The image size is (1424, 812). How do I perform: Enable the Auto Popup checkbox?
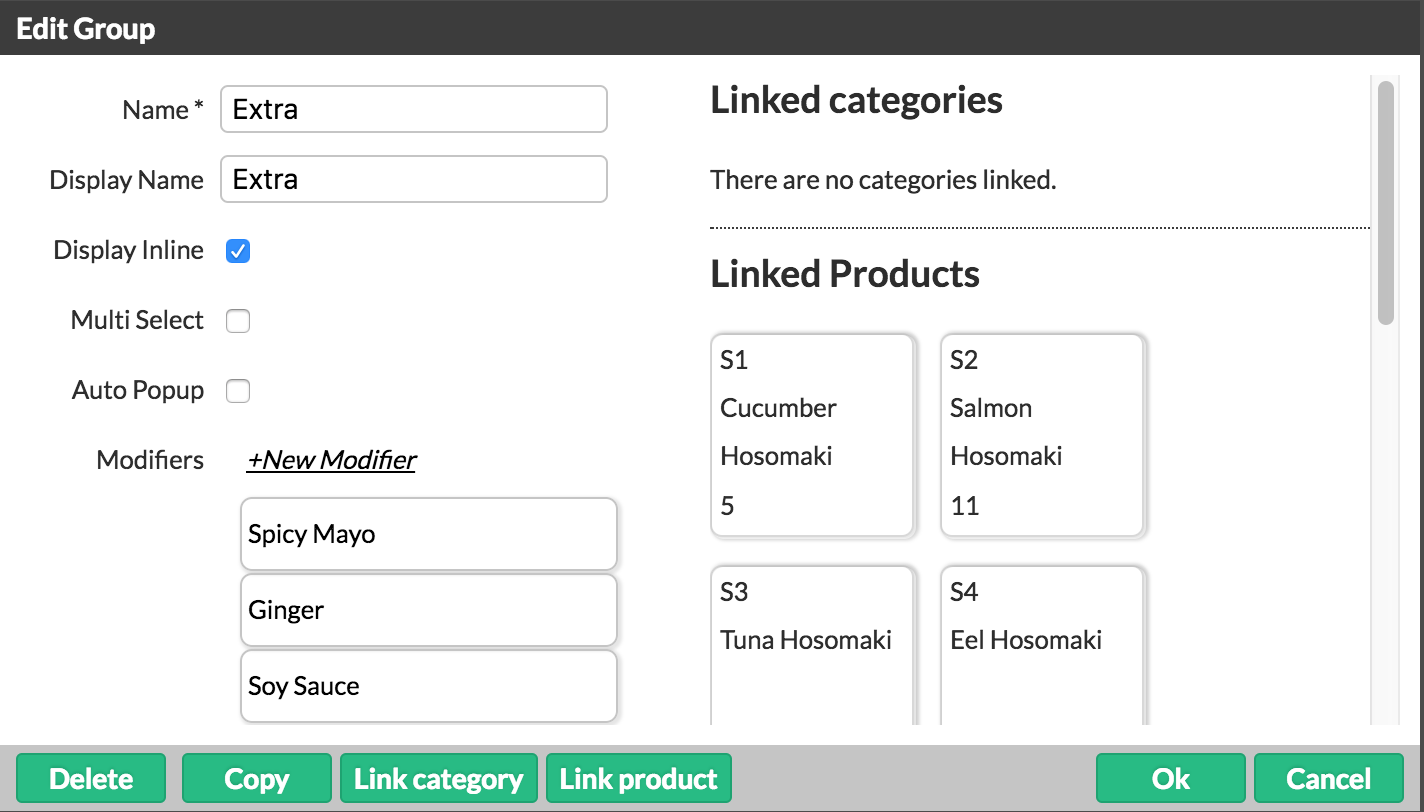[x=238, y=391]
